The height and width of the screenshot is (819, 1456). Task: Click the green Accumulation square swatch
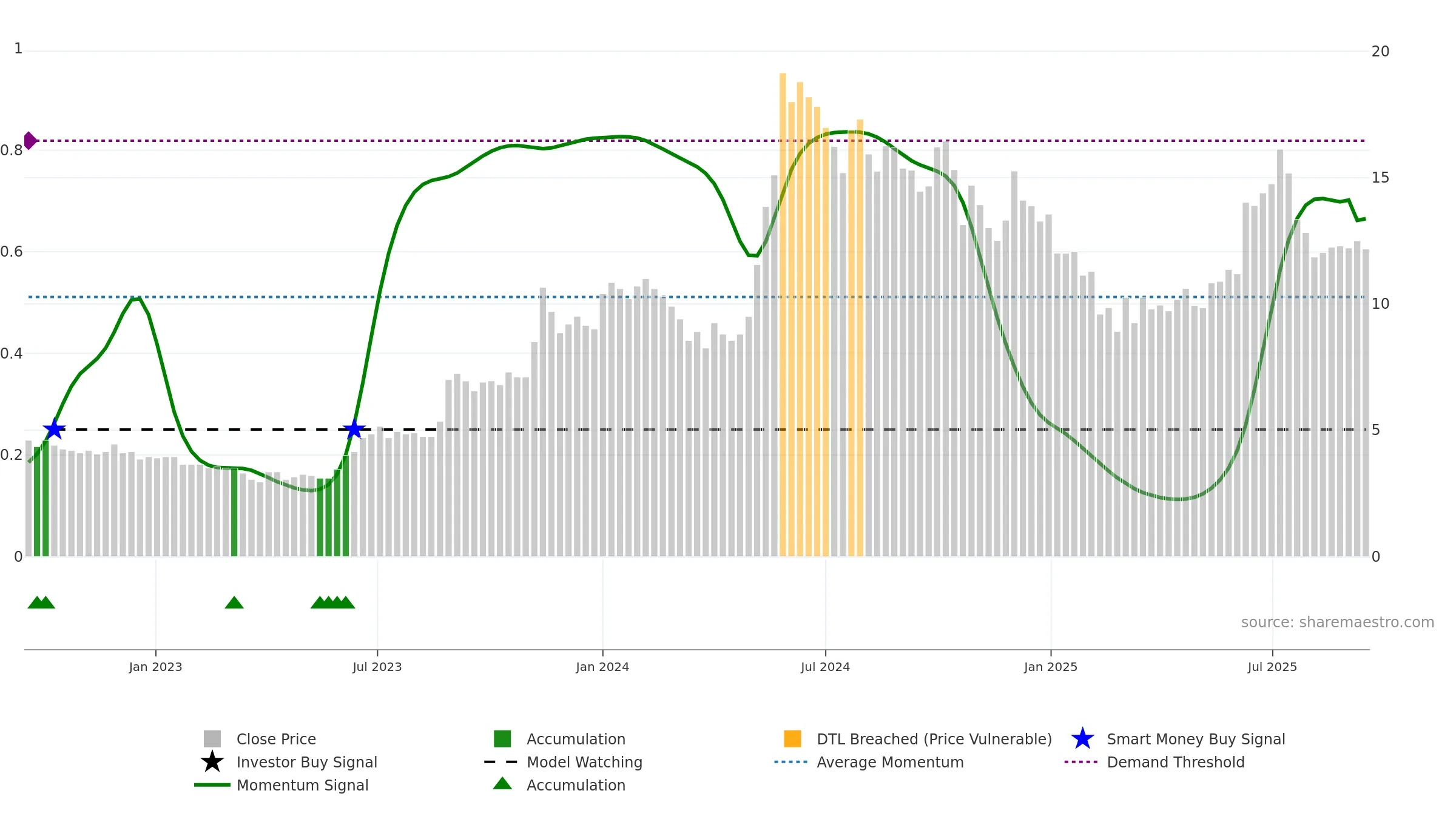pyautogui.click(x=502, y=739)
